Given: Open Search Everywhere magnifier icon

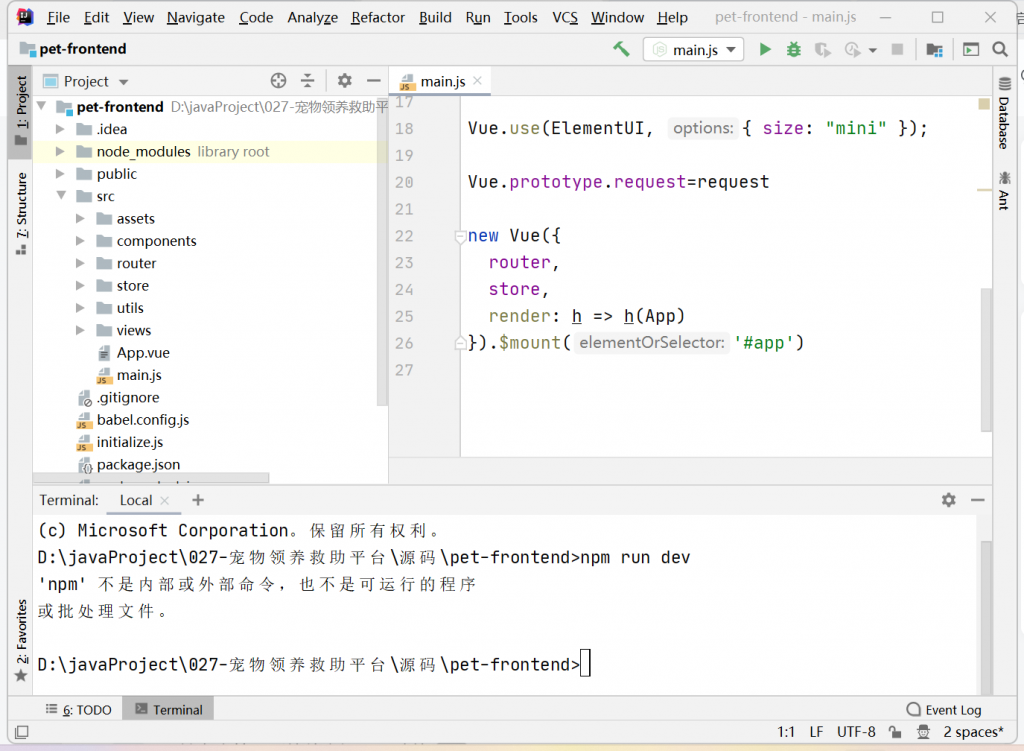Looking at the screenshot, I should [x=1000, y=50].
